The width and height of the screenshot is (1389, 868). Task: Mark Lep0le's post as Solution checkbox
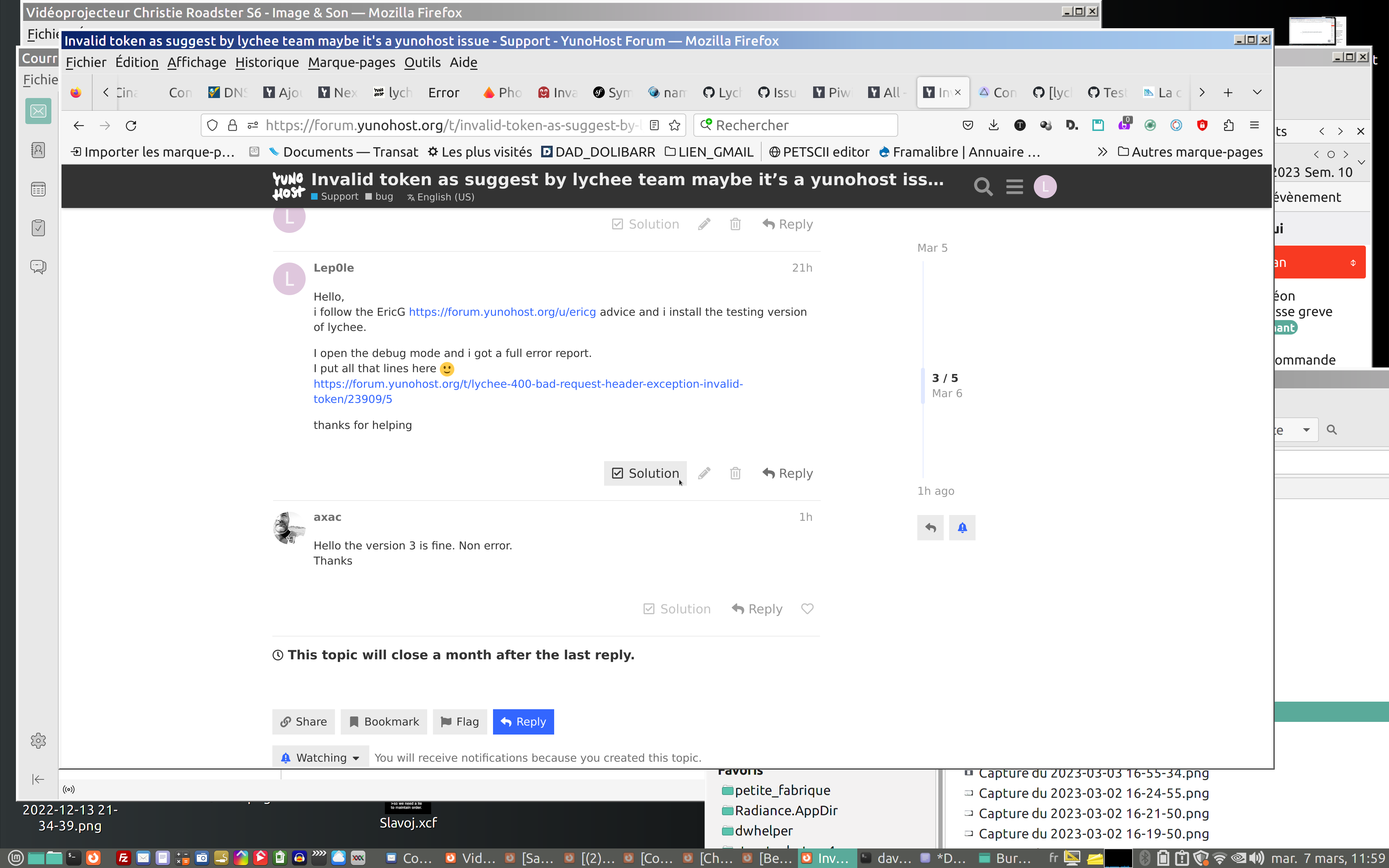(645, 473)
